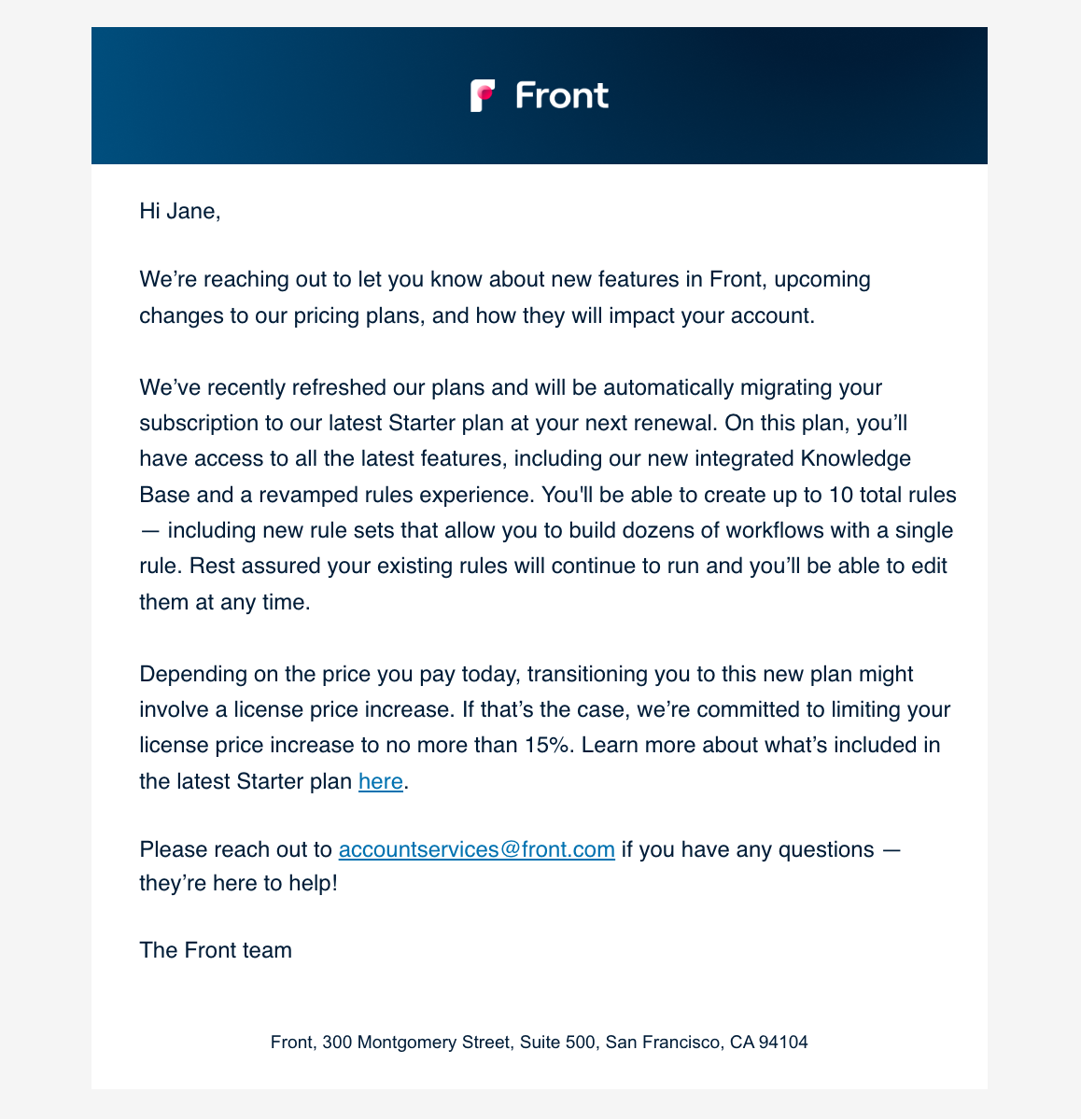1081x1120 pixels.
Task: Click the Front logo icon in the header
Action: (482, 95)
